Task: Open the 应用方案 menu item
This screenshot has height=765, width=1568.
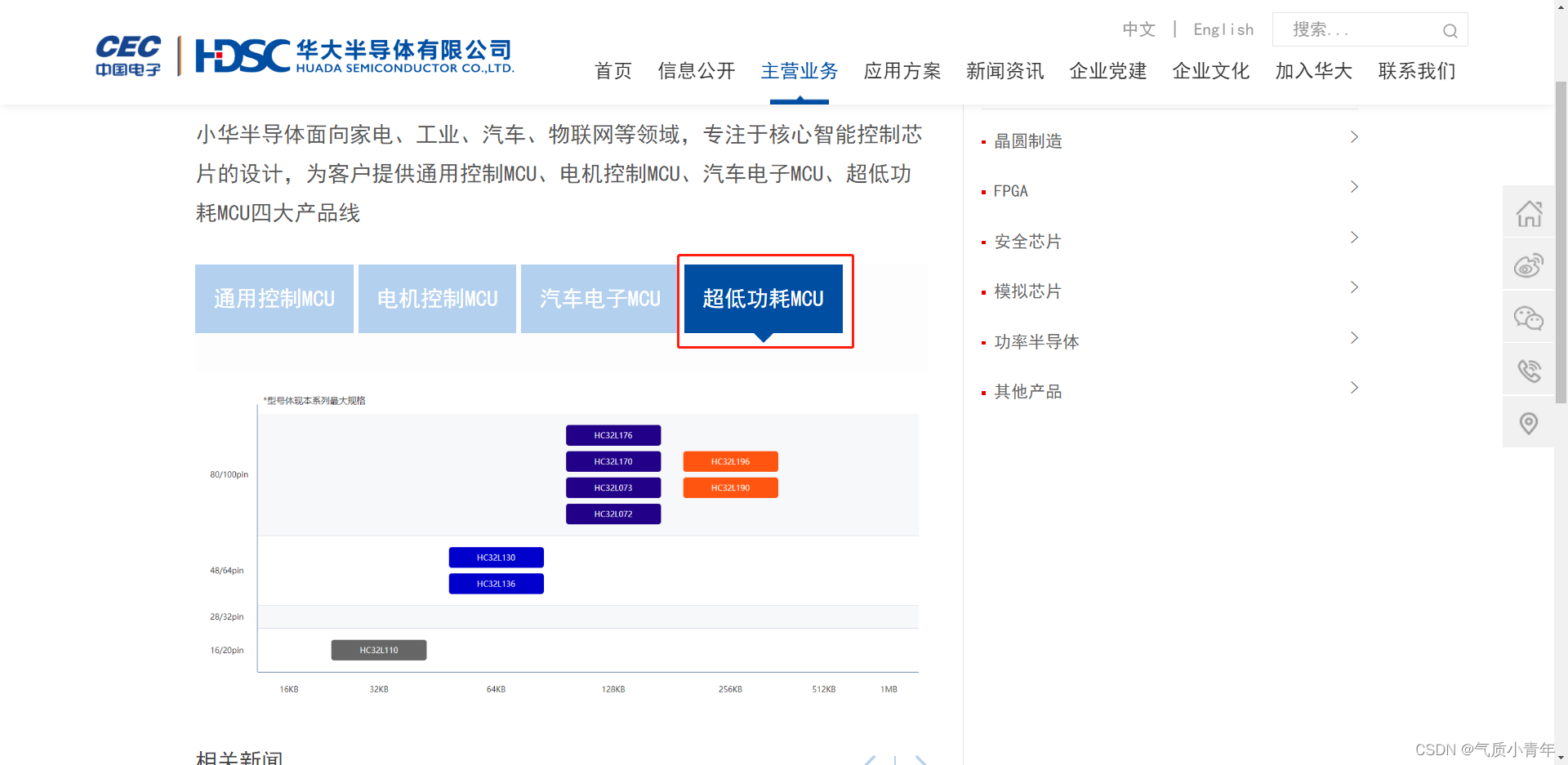Action: click(902, 71)
